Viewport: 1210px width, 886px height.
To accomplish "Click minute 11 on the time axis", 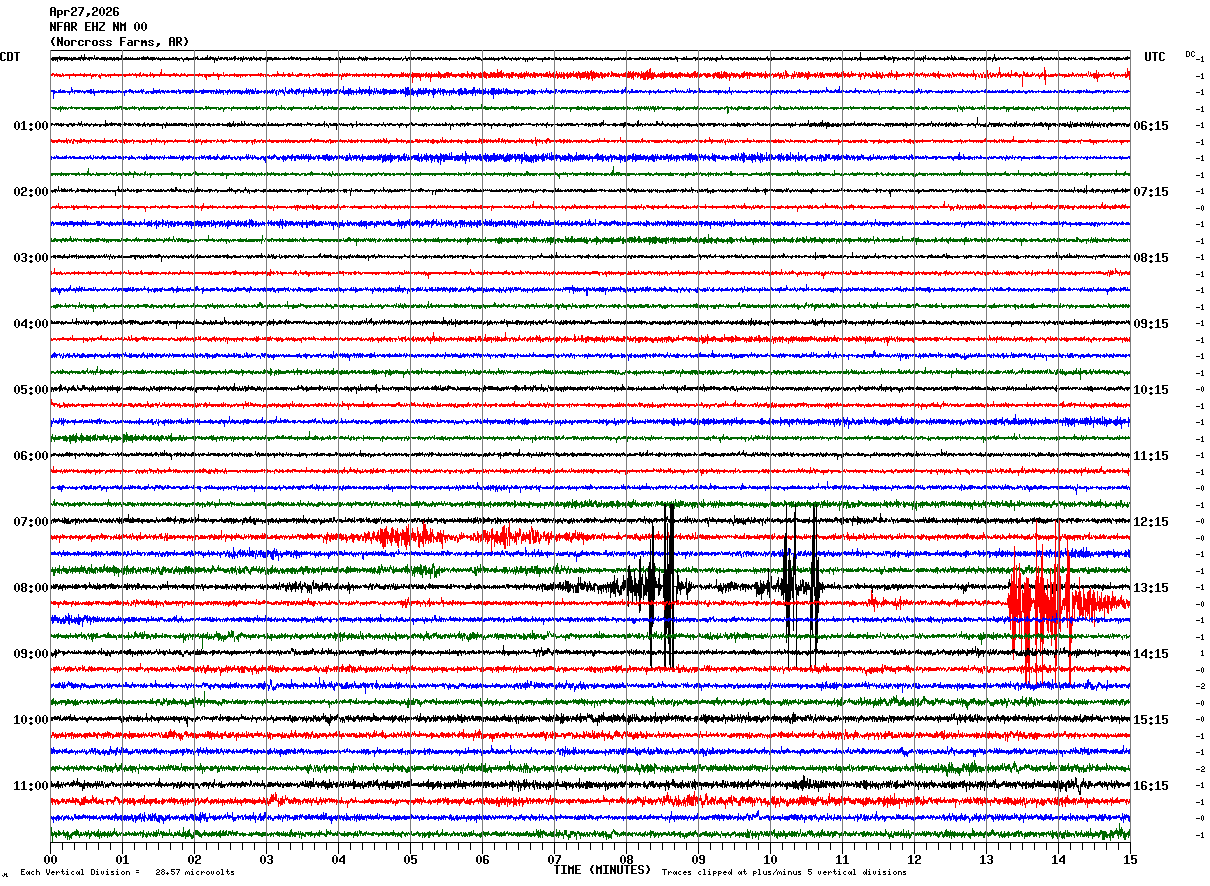I will click(842, 859).
